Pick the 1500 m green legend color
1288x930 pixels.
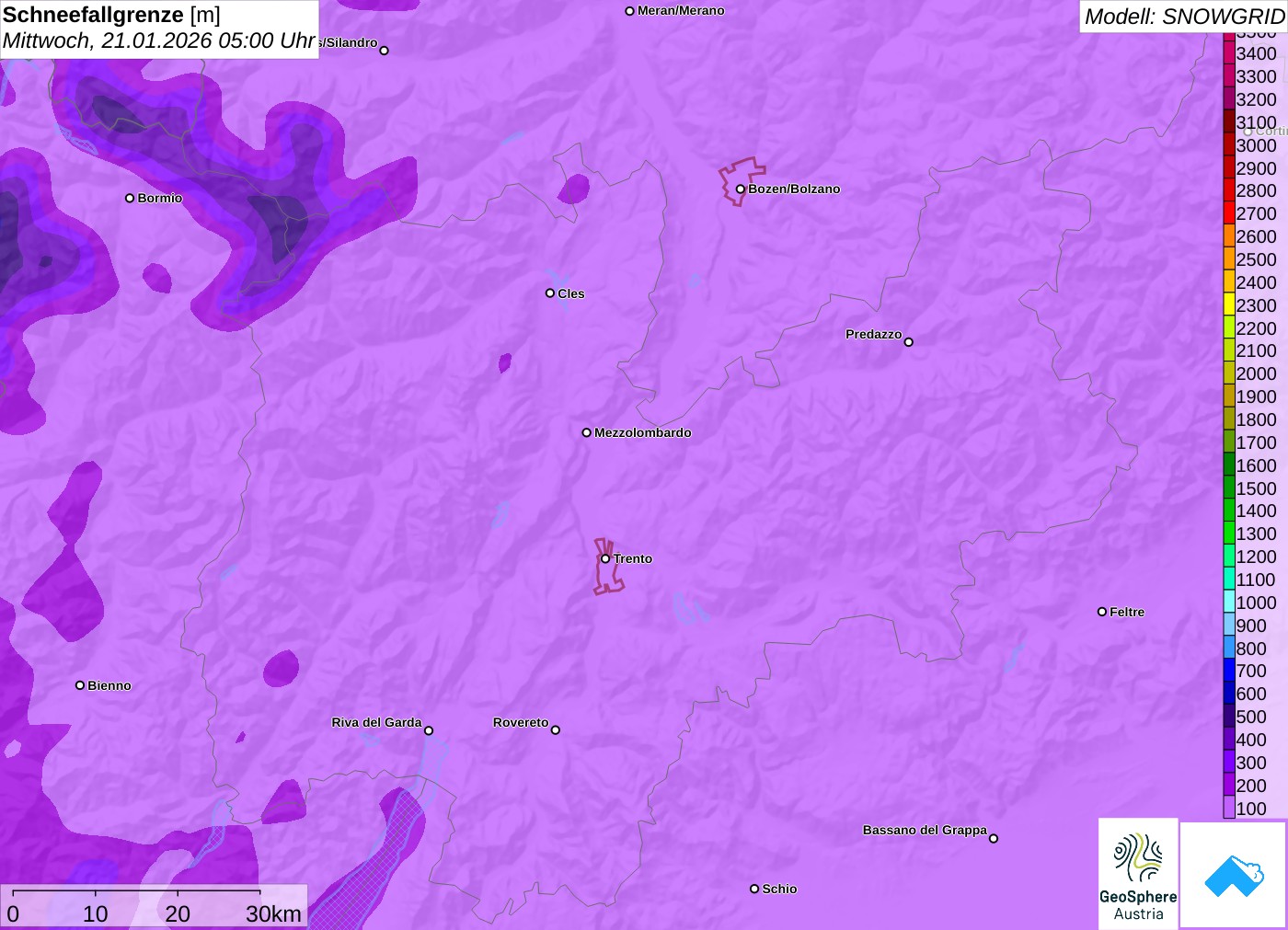(x=1229, y=488)
